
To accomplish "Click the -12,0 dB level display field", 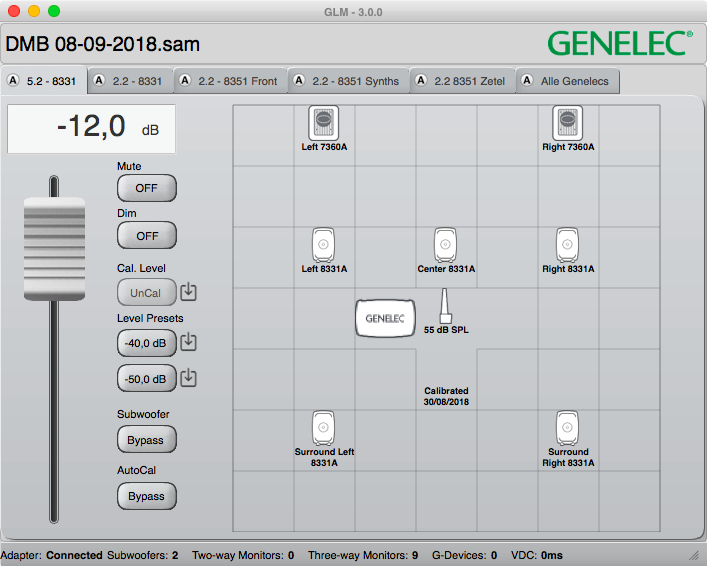I will tap(91, 129).
